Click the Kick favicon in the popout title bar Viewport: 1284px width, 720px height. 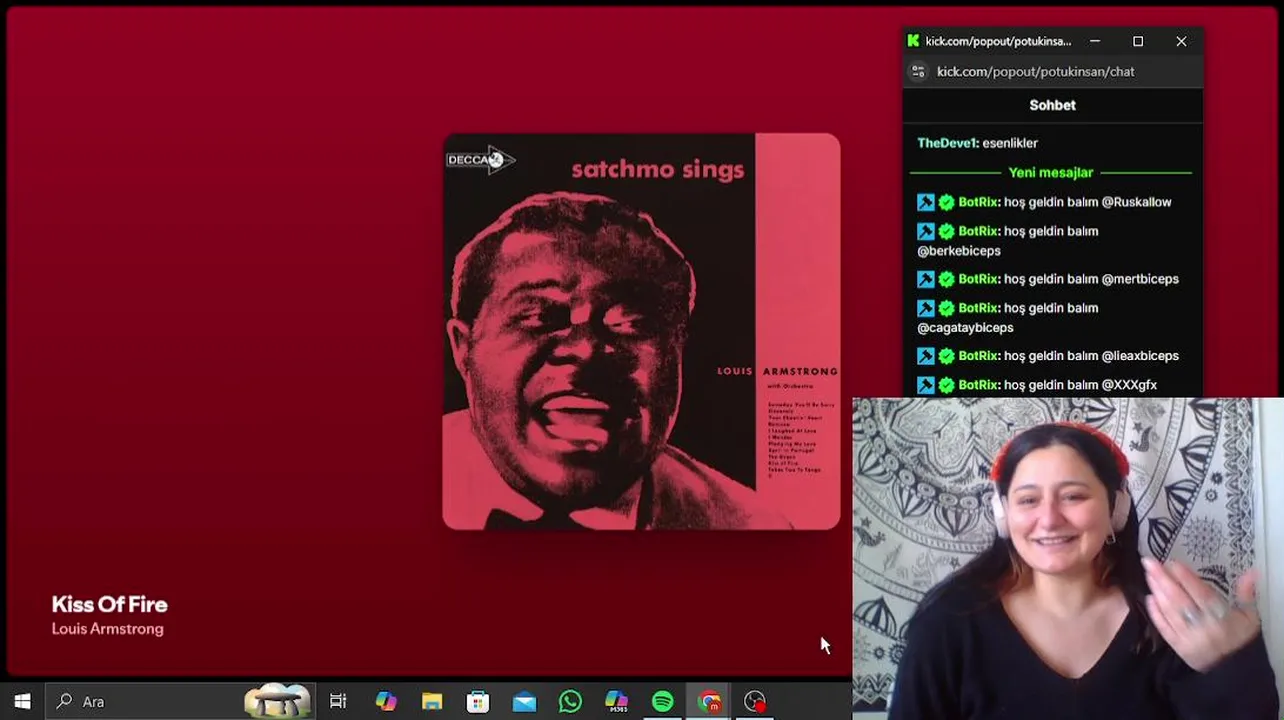tap(913, 41)
